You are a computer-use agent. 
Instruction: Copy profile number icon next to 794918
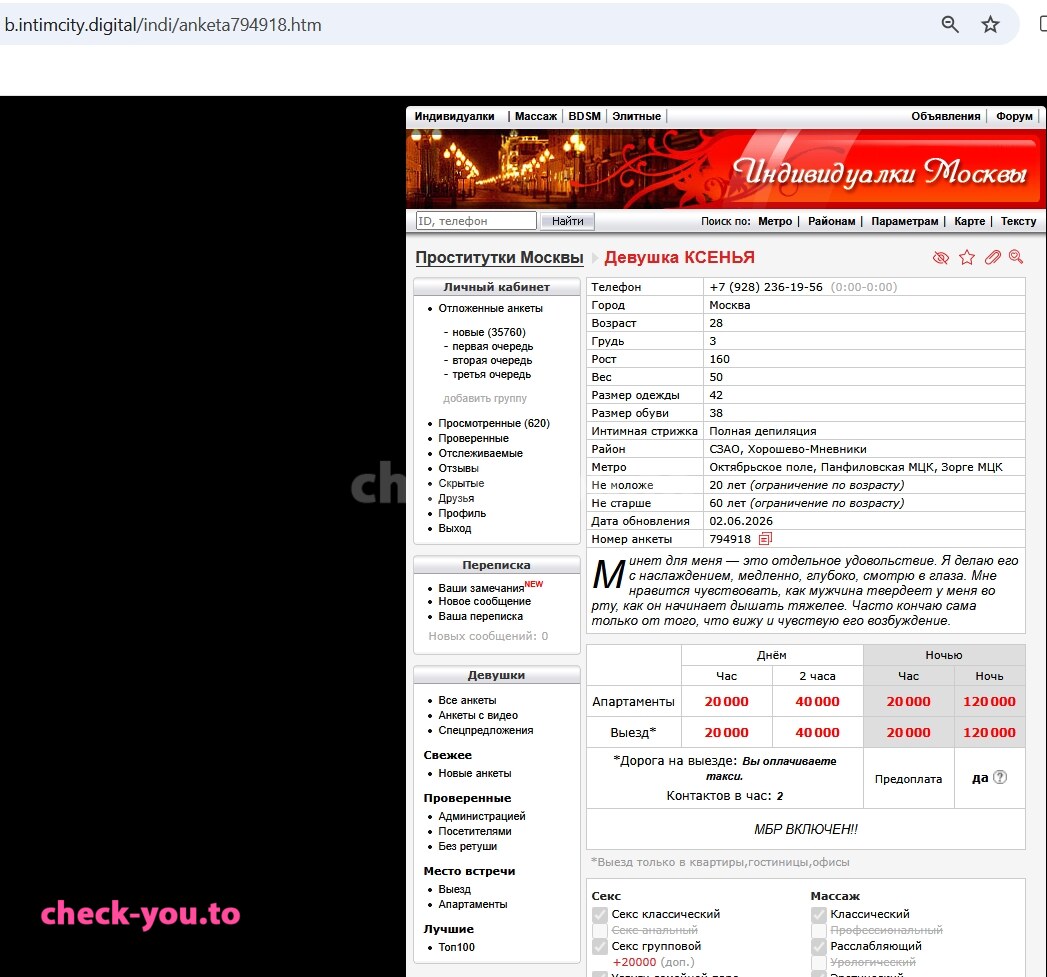pos(765,538)
